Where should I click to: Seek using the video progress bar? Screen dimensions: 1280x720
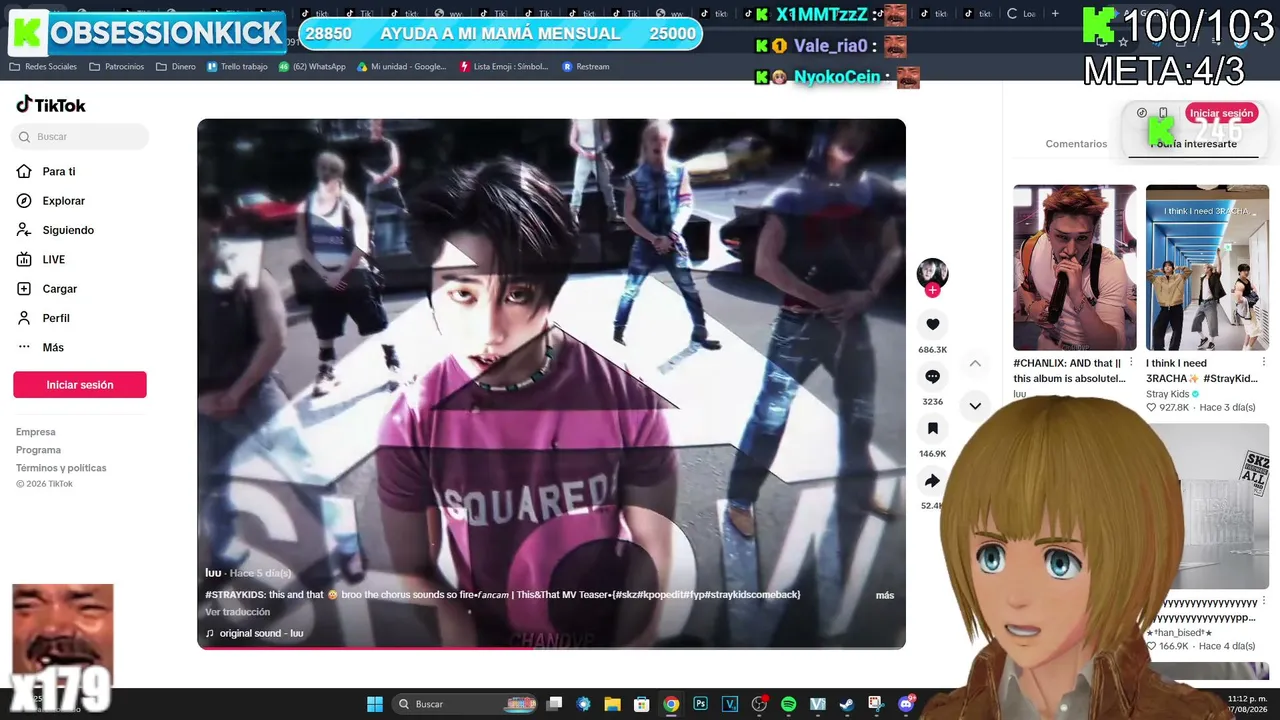pos(551,648)
